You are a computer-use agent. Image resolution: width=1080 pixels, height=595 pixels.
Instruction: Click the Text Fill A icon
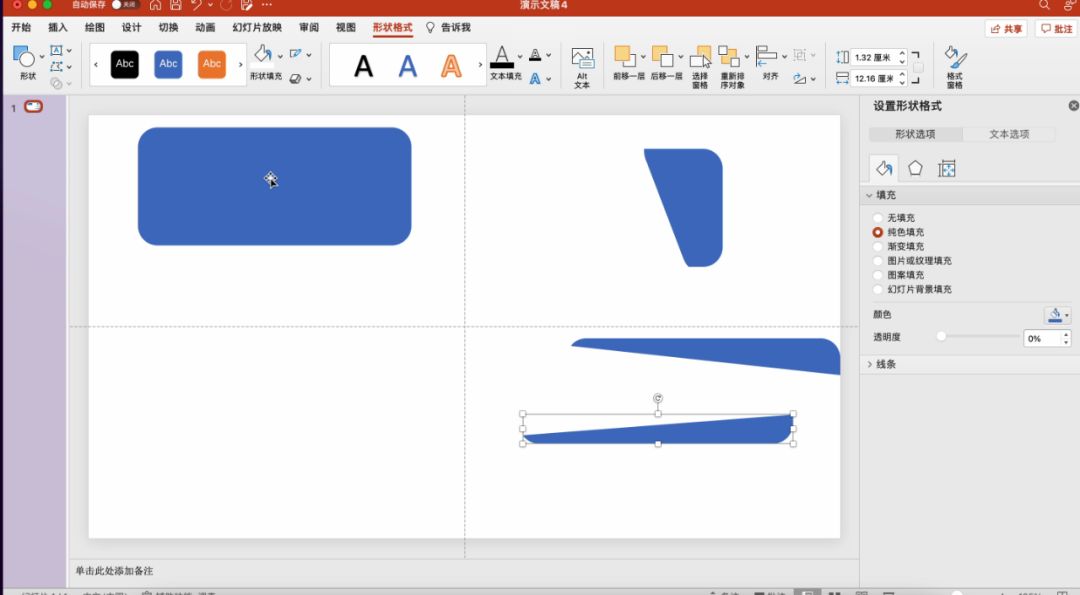tap(502, 57)
